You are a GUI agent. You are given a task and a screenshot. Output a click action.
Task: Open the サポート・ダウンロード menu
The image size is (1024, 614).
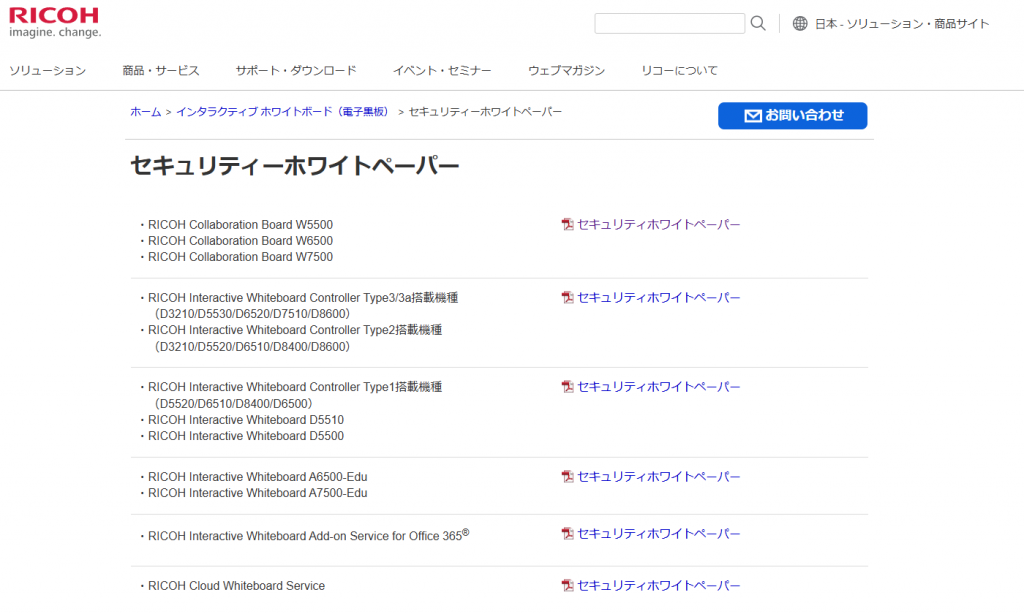pyautogui.click(x=296, y=71)
